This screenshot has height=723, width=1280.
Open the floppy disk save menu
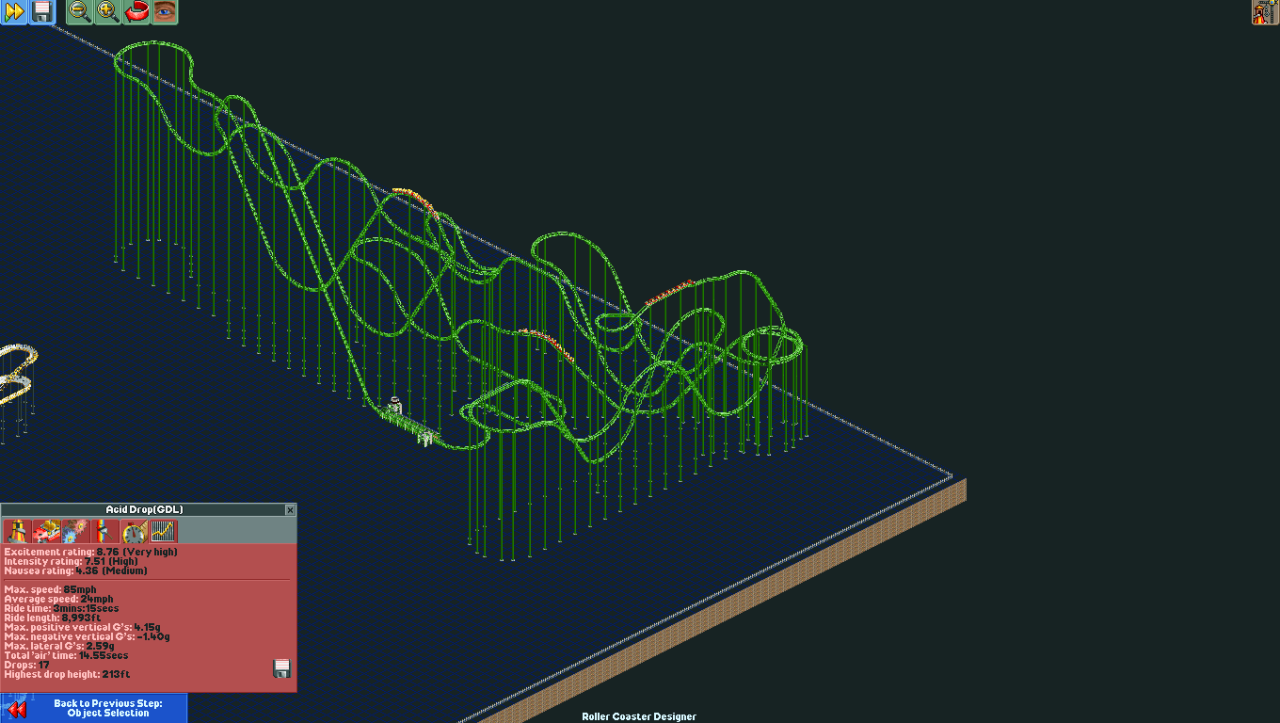click(x=42, y=12)
